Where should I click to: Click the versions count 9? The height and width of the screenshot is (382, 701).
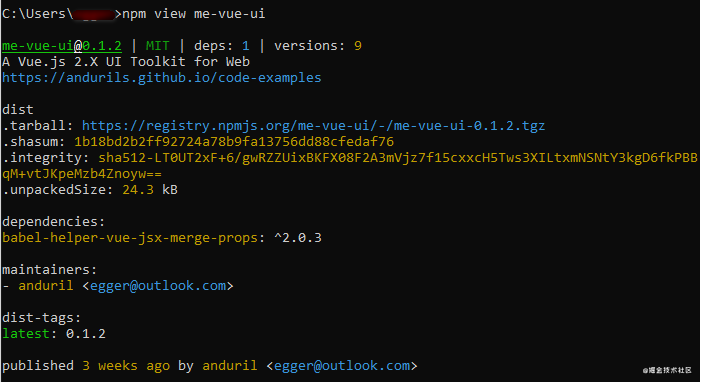(358, 46)
